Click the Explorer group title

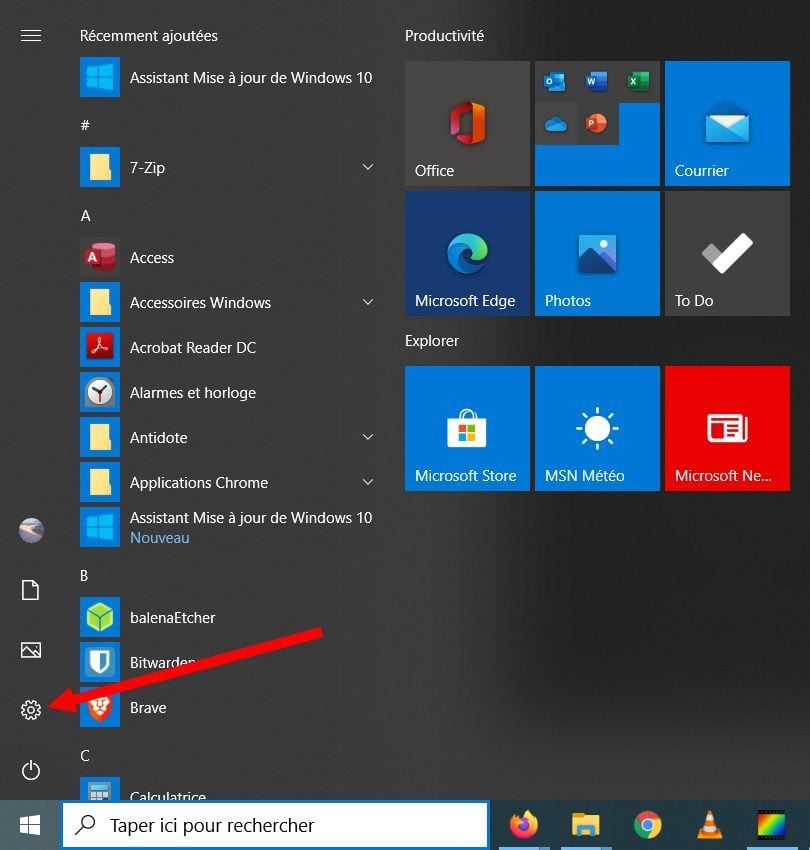432,341
